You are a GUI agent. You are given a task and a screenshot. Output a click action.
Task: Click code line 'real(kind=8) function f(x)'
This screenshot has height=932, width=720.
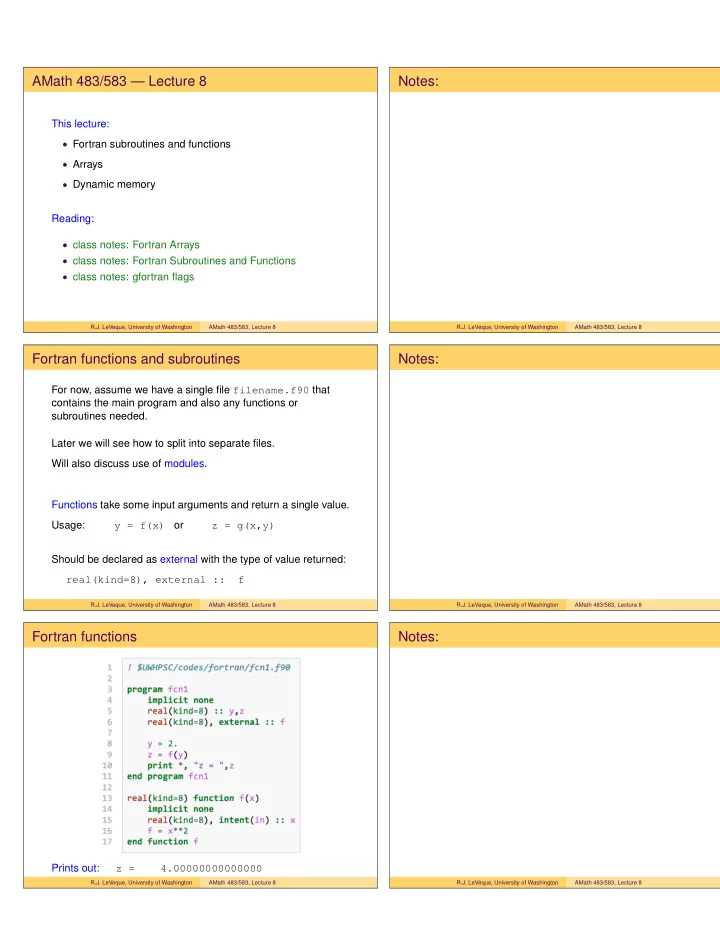point(193,798)
